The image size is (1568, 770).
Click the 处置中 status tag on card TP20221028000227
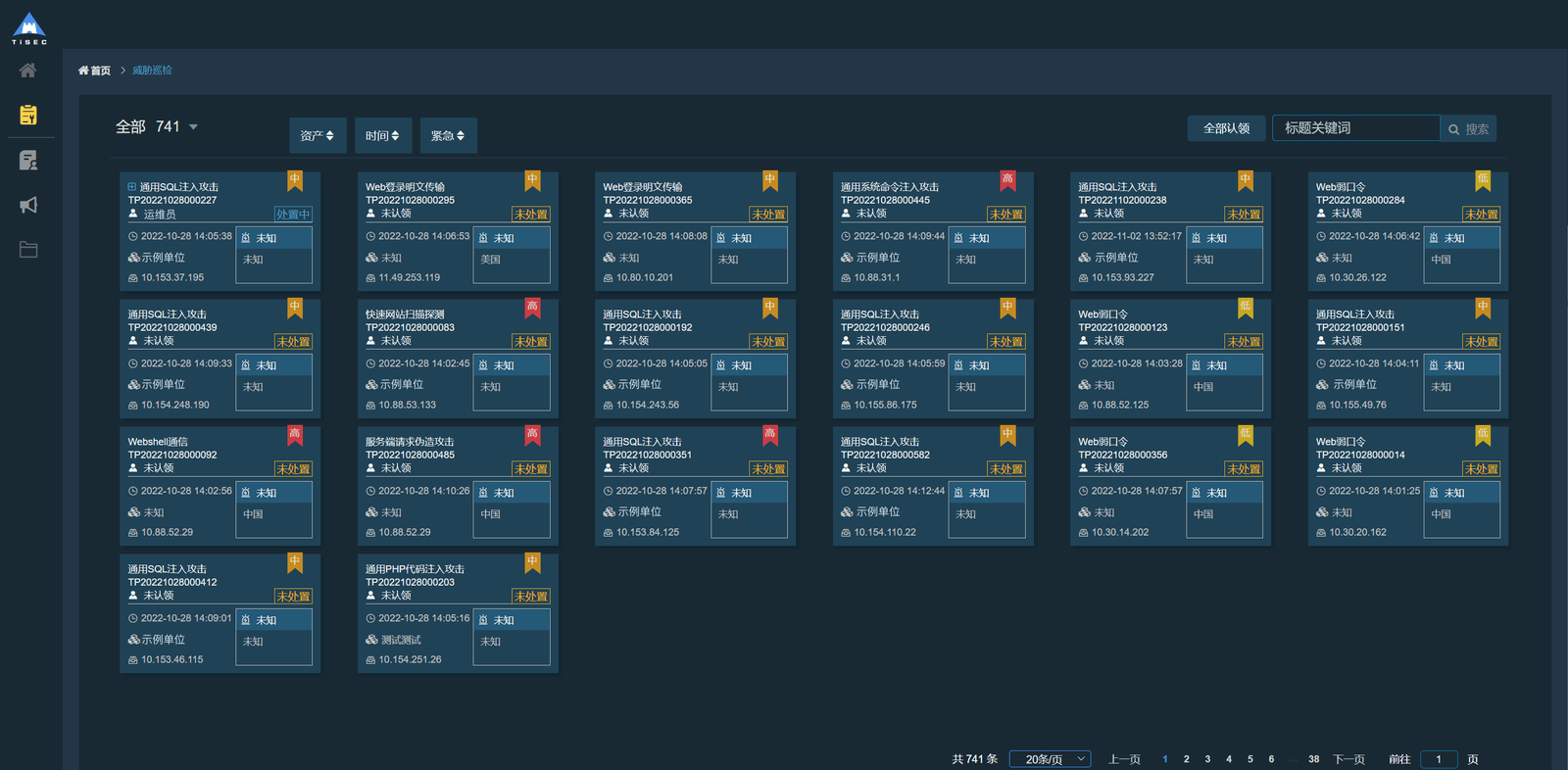[x=293, y=215]
